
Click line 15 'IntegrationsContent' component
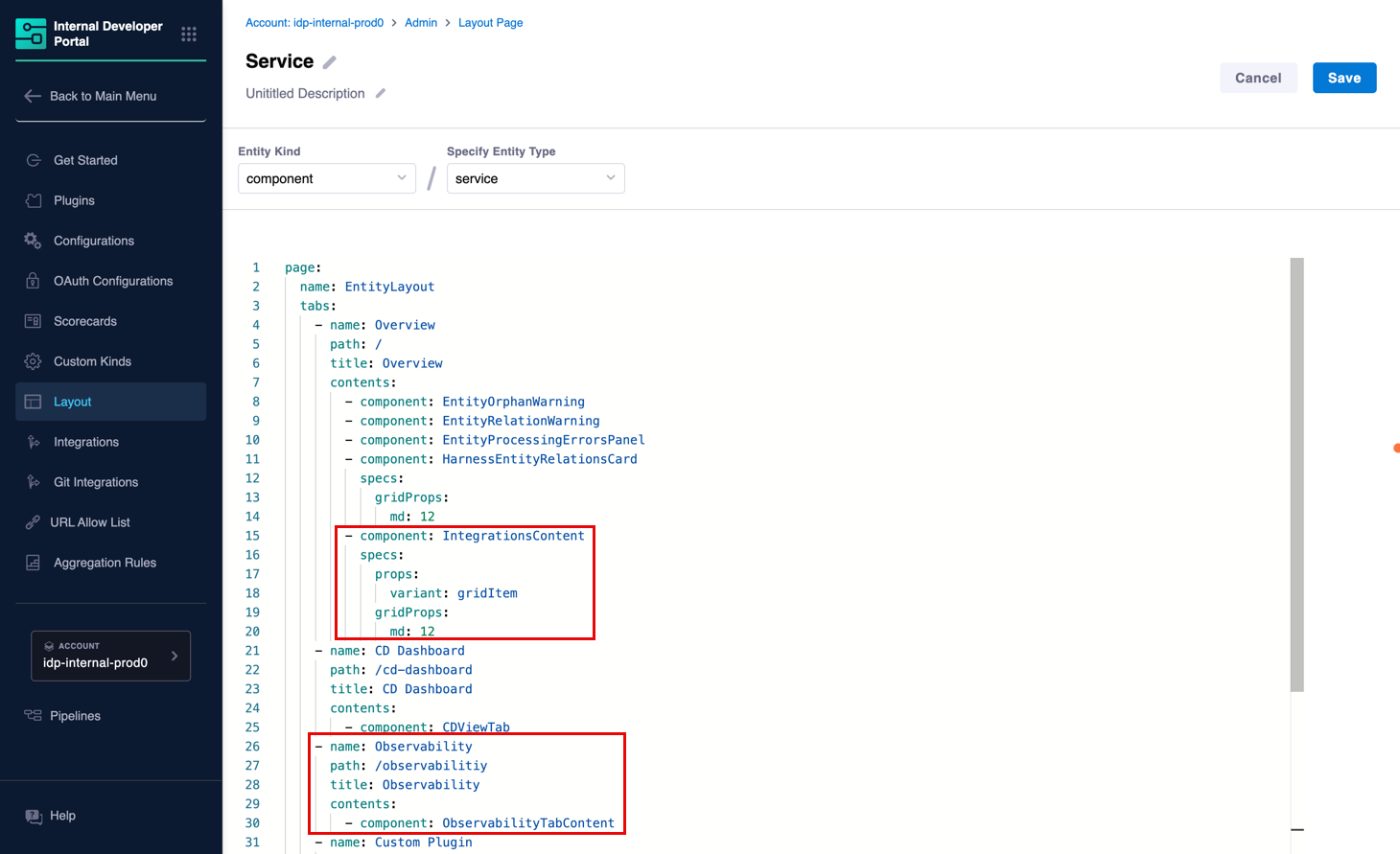point(513,536)
